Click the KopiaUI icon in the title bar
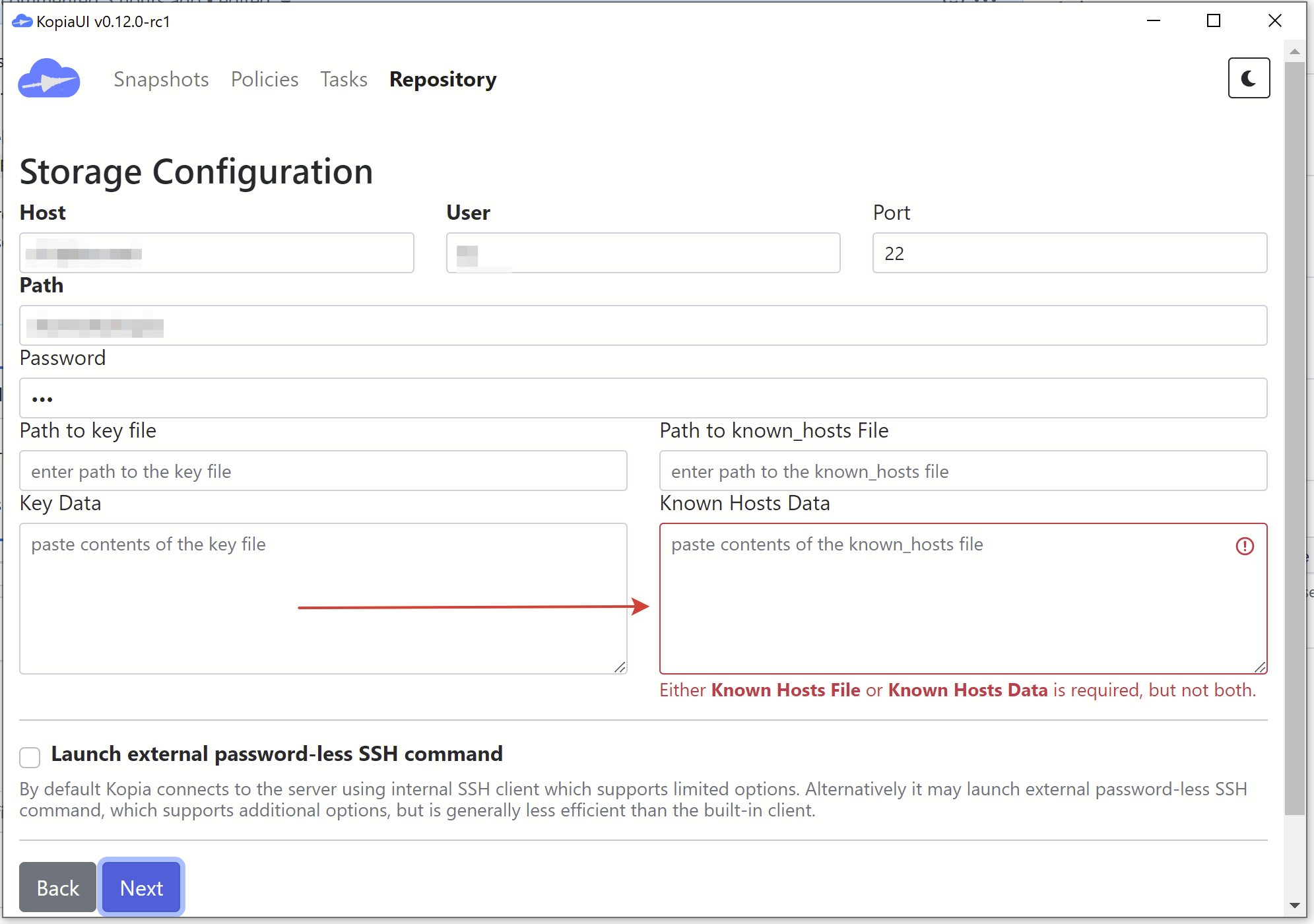The image size is (1314, 924). (22, 21)
